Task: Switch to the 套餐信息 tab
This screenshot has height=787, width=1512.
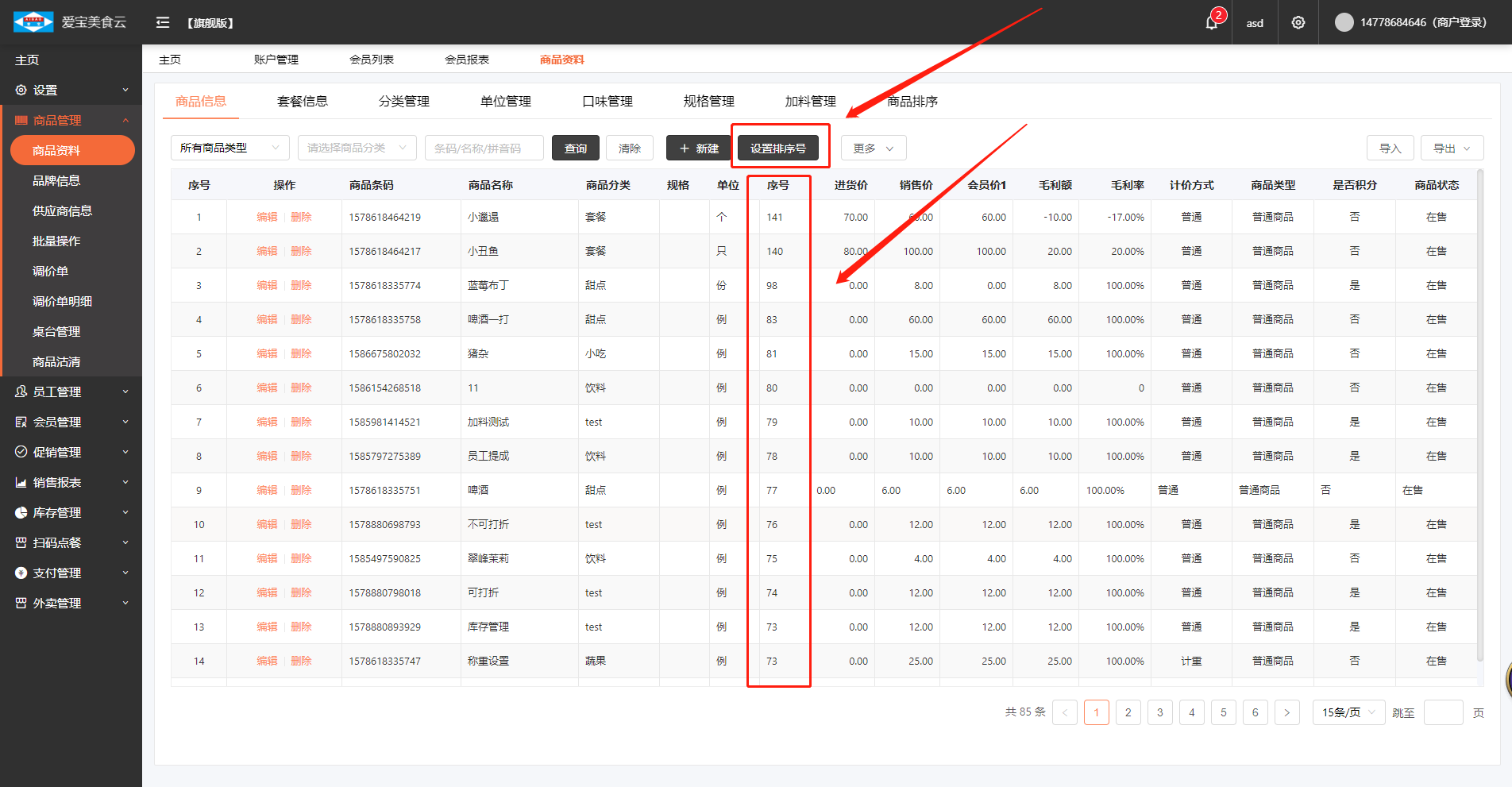Action: point(302,102)
